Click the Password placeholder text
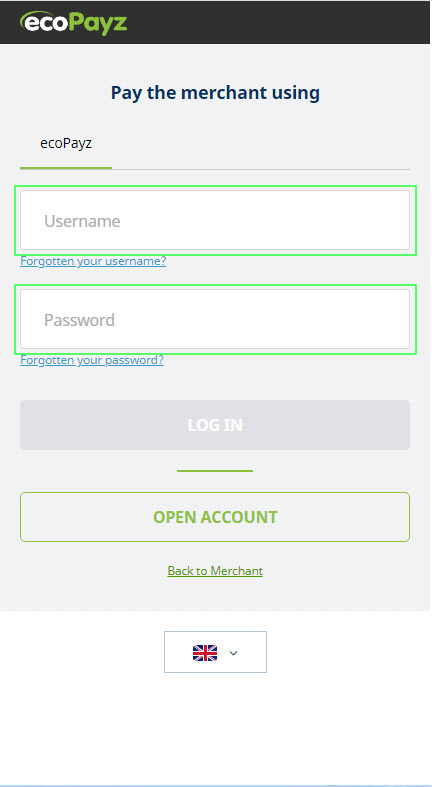The image size is (432, 787). pyautogui.click(x=79, y=320)
